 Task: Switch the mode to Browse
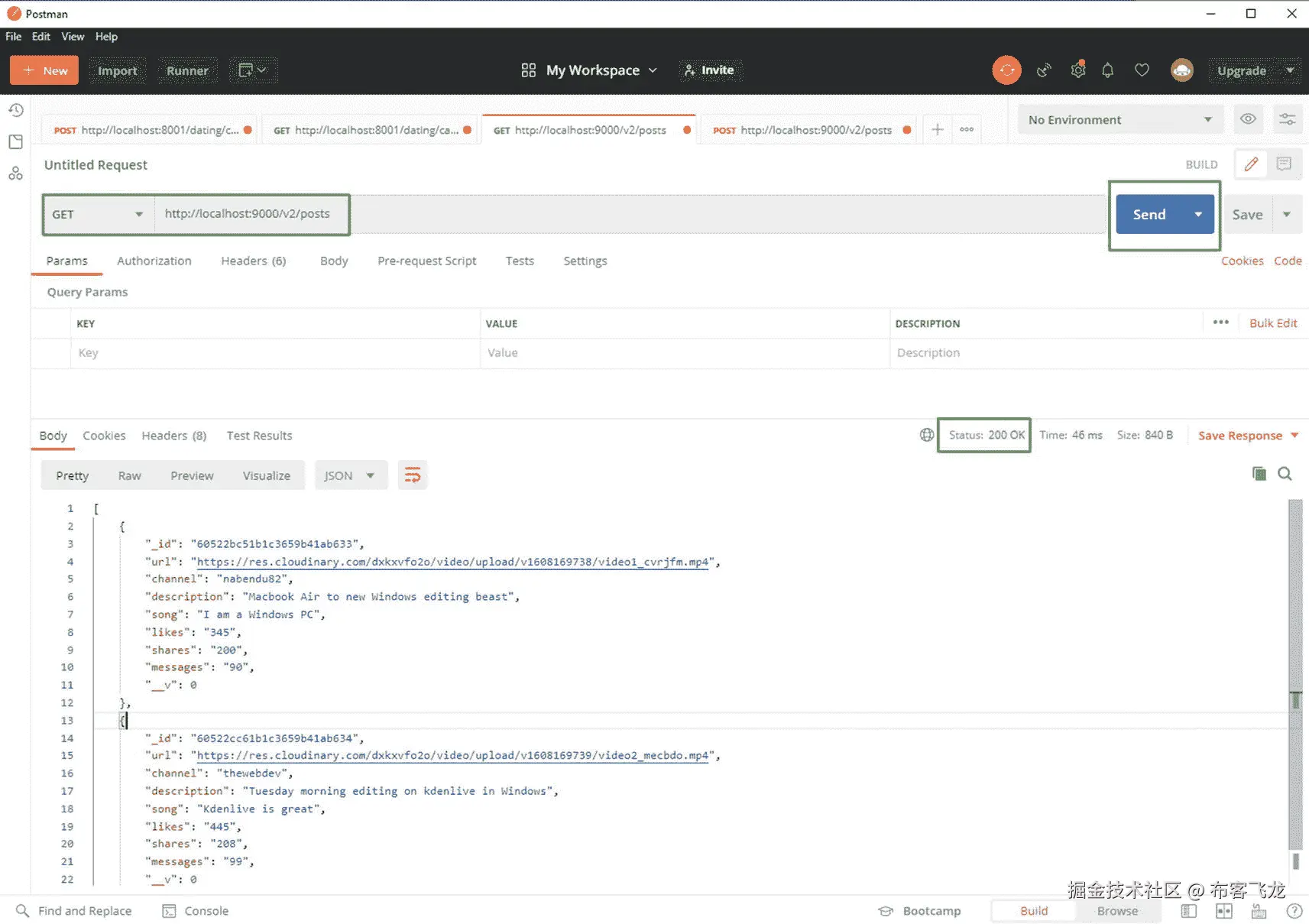point(1118,911)
